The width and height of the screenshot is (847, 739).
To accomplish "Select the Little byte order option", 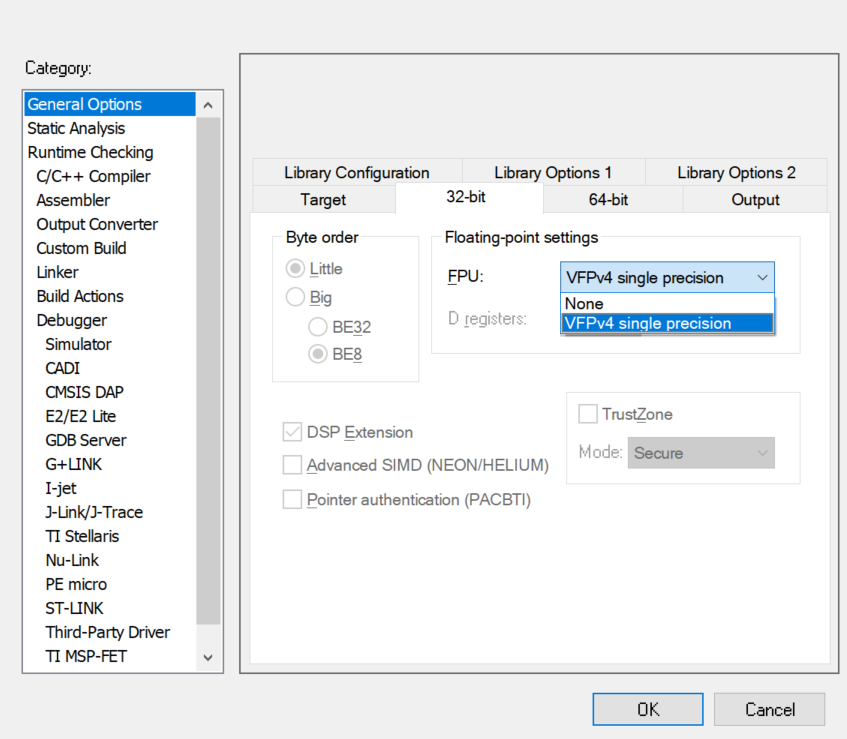I will point(296,268).
